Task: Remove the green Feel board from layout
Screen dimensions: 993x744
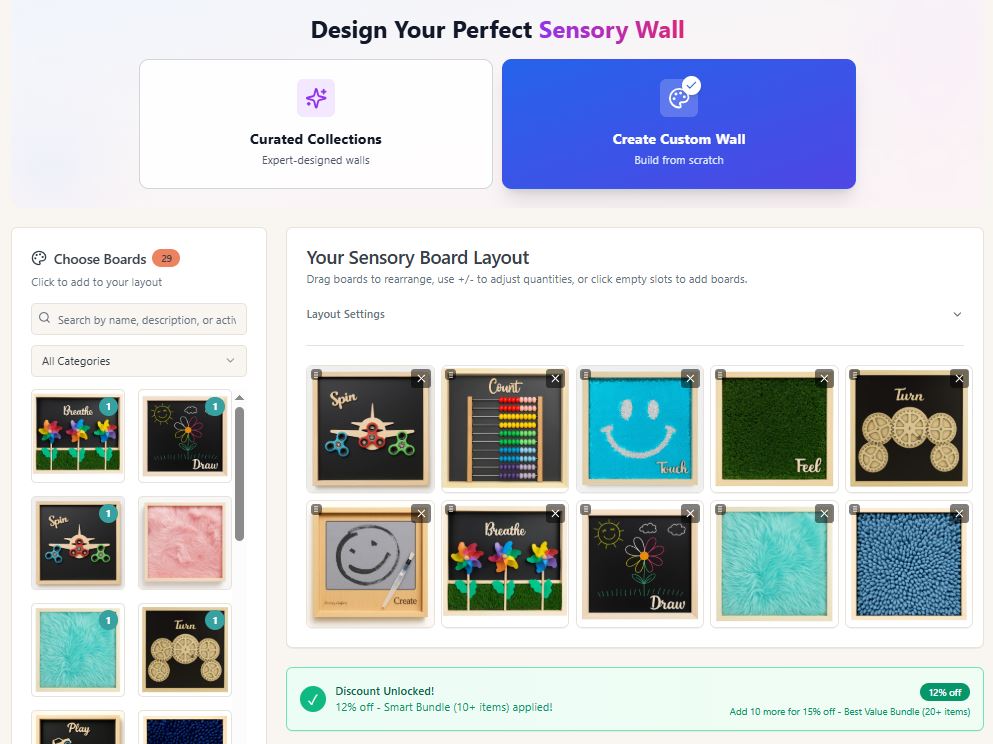Action: coord(825,379)
